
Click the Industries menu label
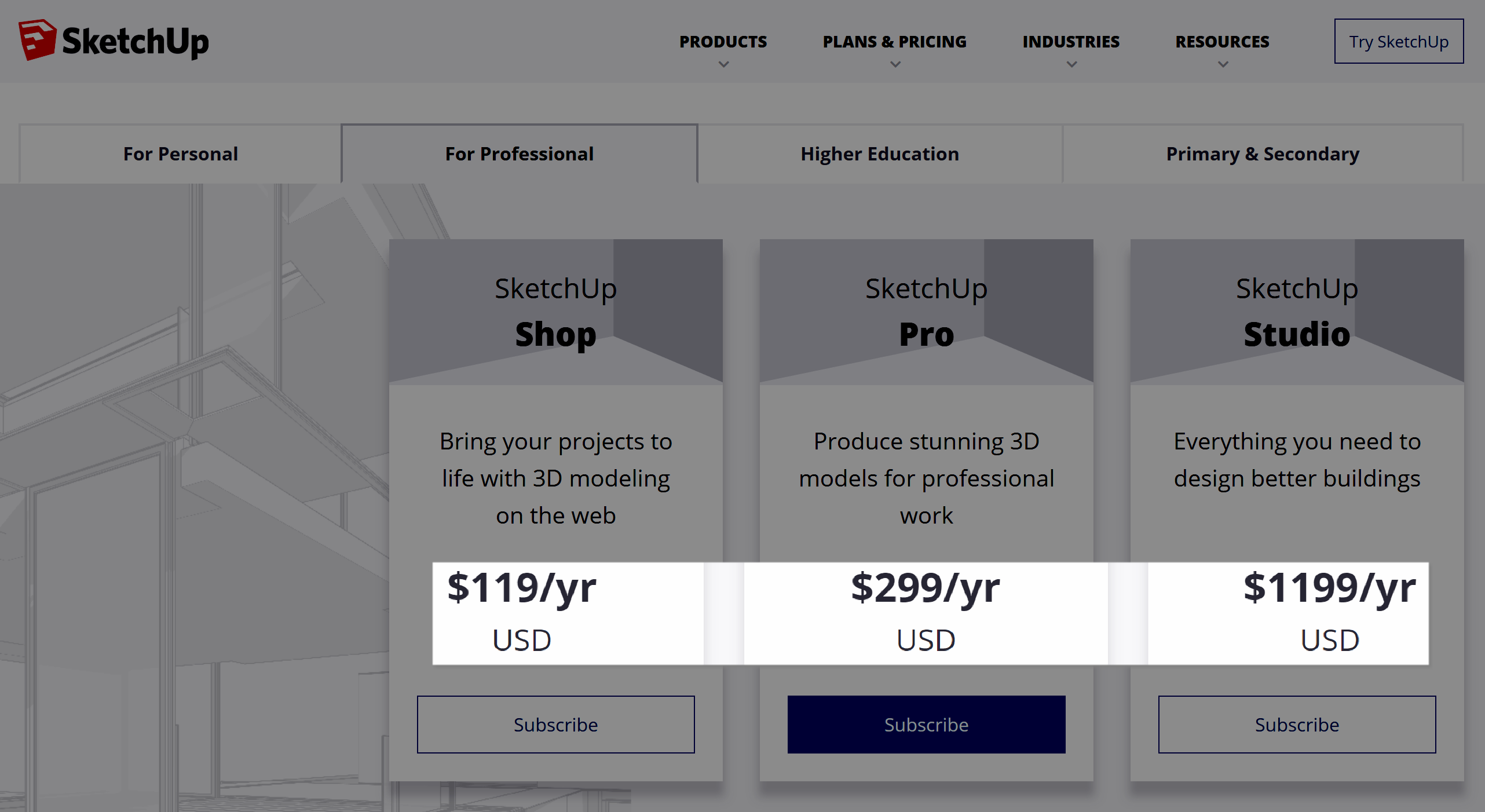tap(1071, 42)
